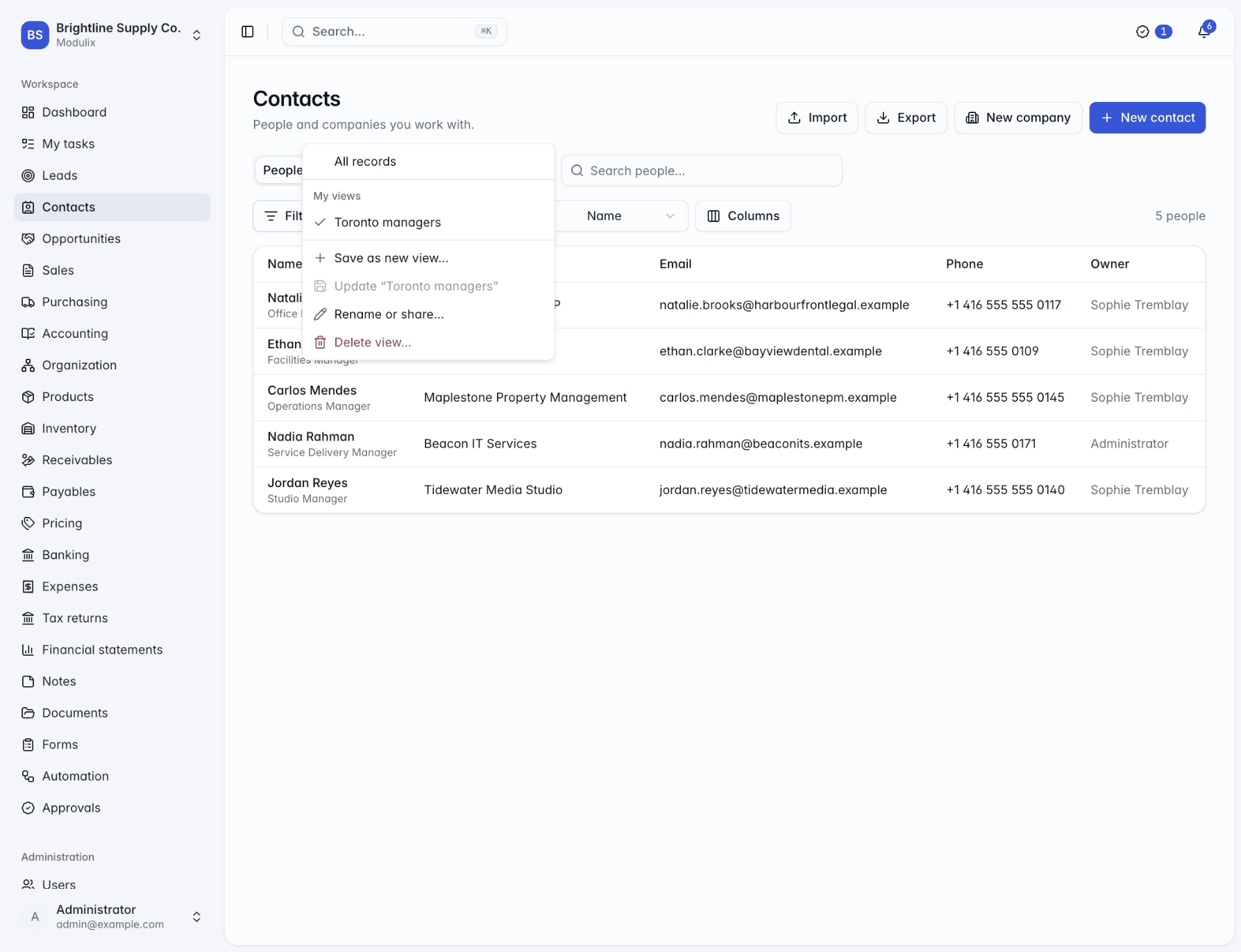
Task: Click the global Search box
Action: pyautogui.click(x=394, y=32)
